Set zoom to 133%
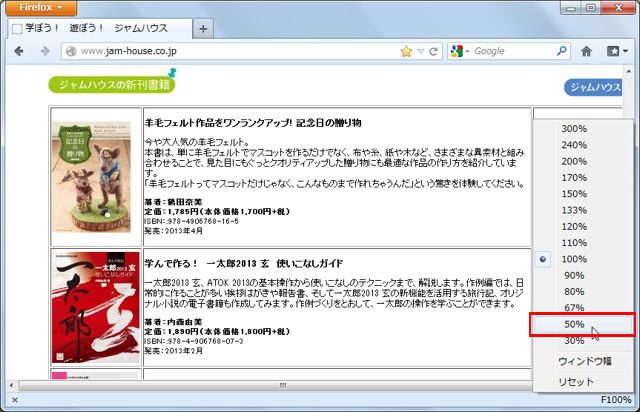Image resolution: width=640 pixels, height=412 pixels. coord(574,210)
